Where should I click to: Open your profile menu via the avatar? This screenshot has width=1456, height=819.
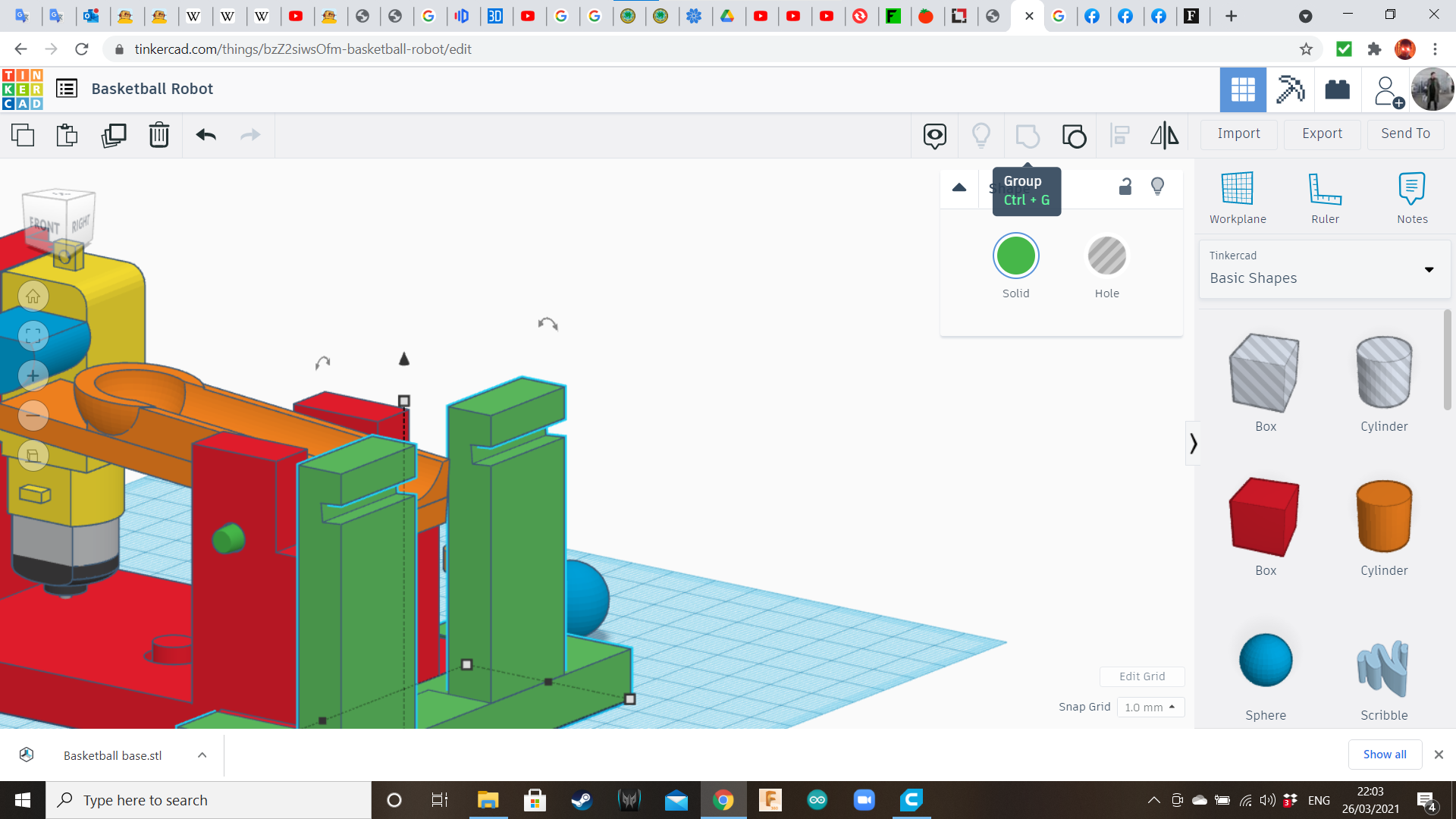(1432, 89)
